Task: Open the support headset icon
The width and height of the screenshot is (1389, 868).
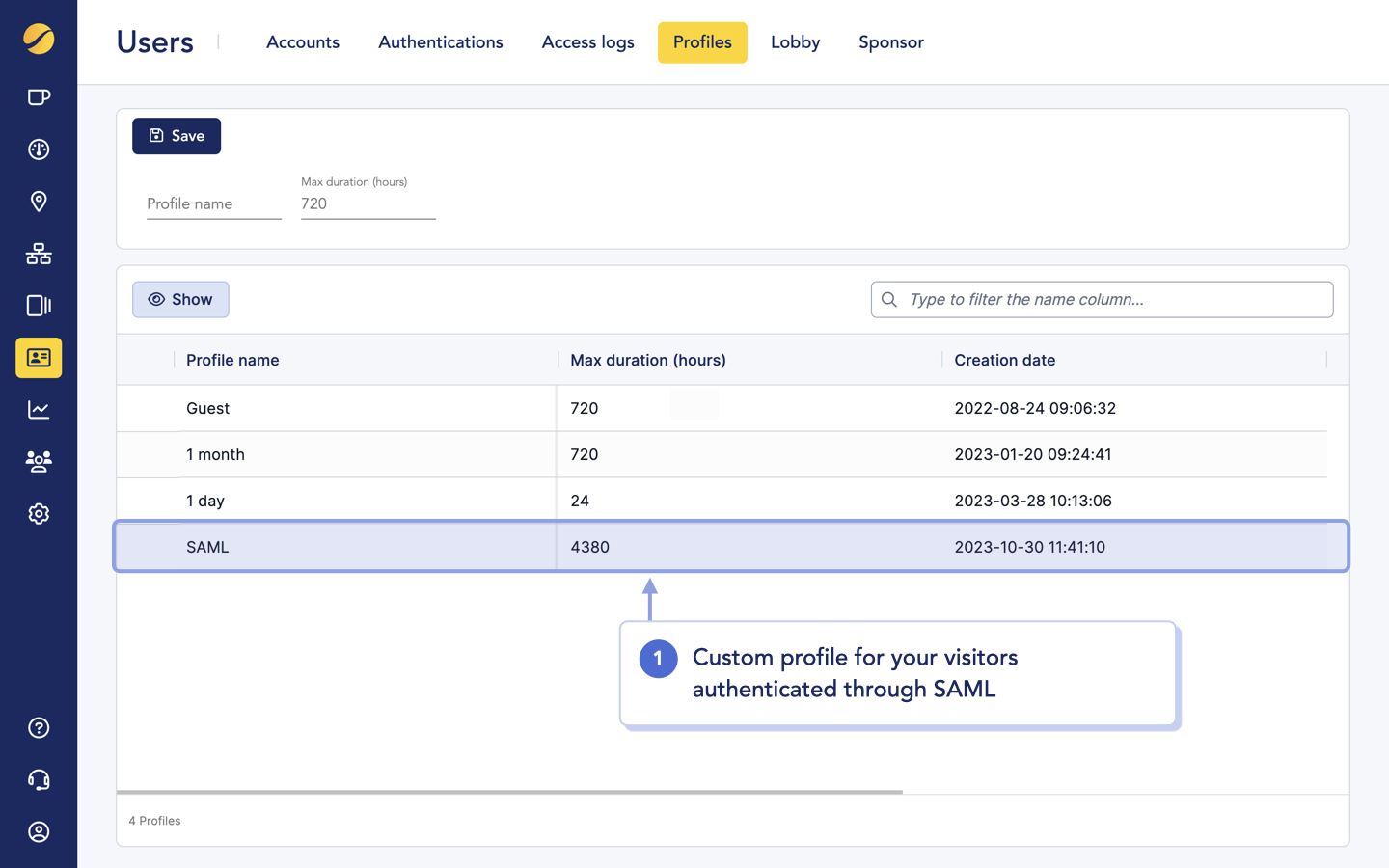Action: (39, 779)
